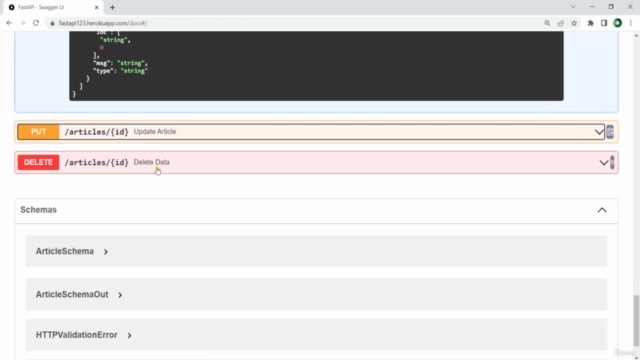This screenshot has height=360, width=640.
Task: Collapse the Schemas section
Action: [602, 210]
